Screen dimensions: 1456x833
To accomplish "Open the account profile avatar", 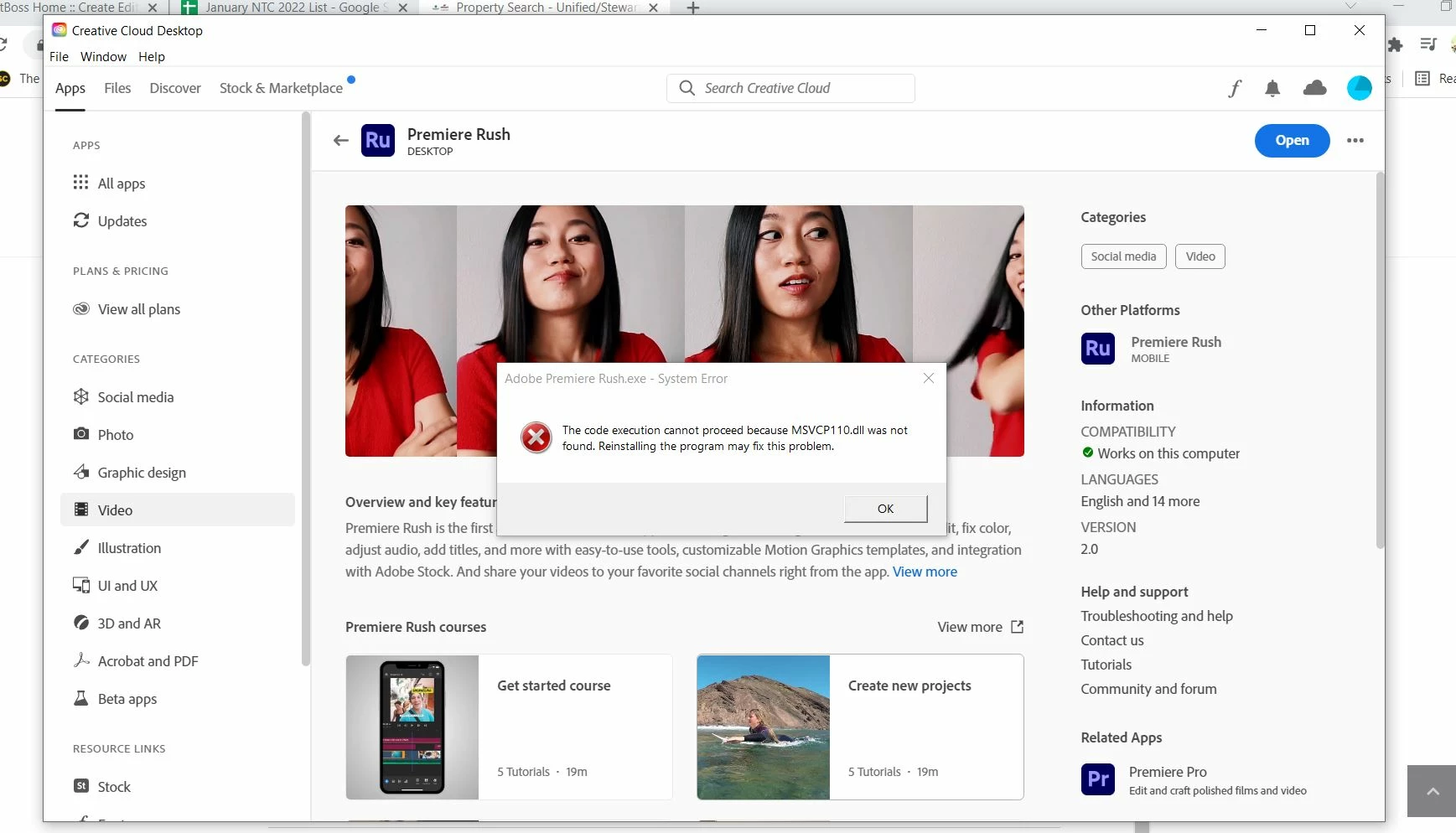I will (1359, 87).
